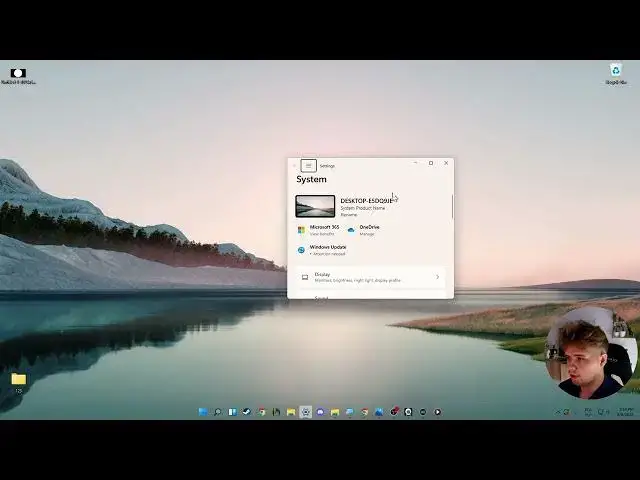Image resolution: width=640 pixels, height=480 pixels.
Task: Maximize the Settings window
Action: (431, 163)
